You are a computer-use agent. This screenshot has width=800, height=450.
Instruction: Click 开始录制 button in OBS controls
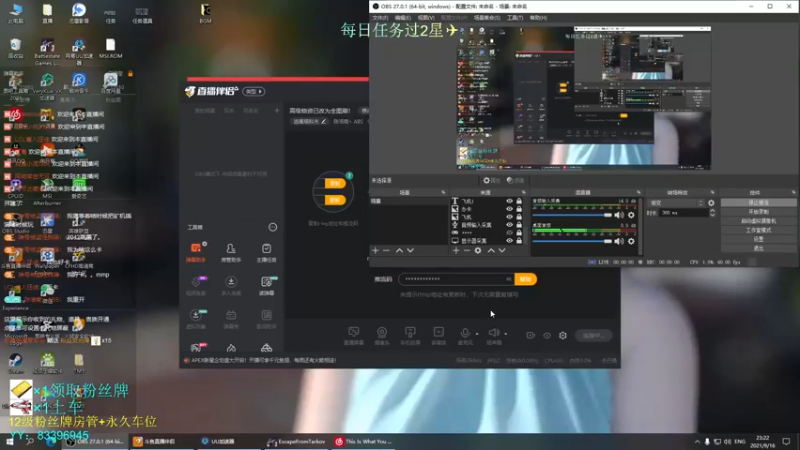pos(758,212)
